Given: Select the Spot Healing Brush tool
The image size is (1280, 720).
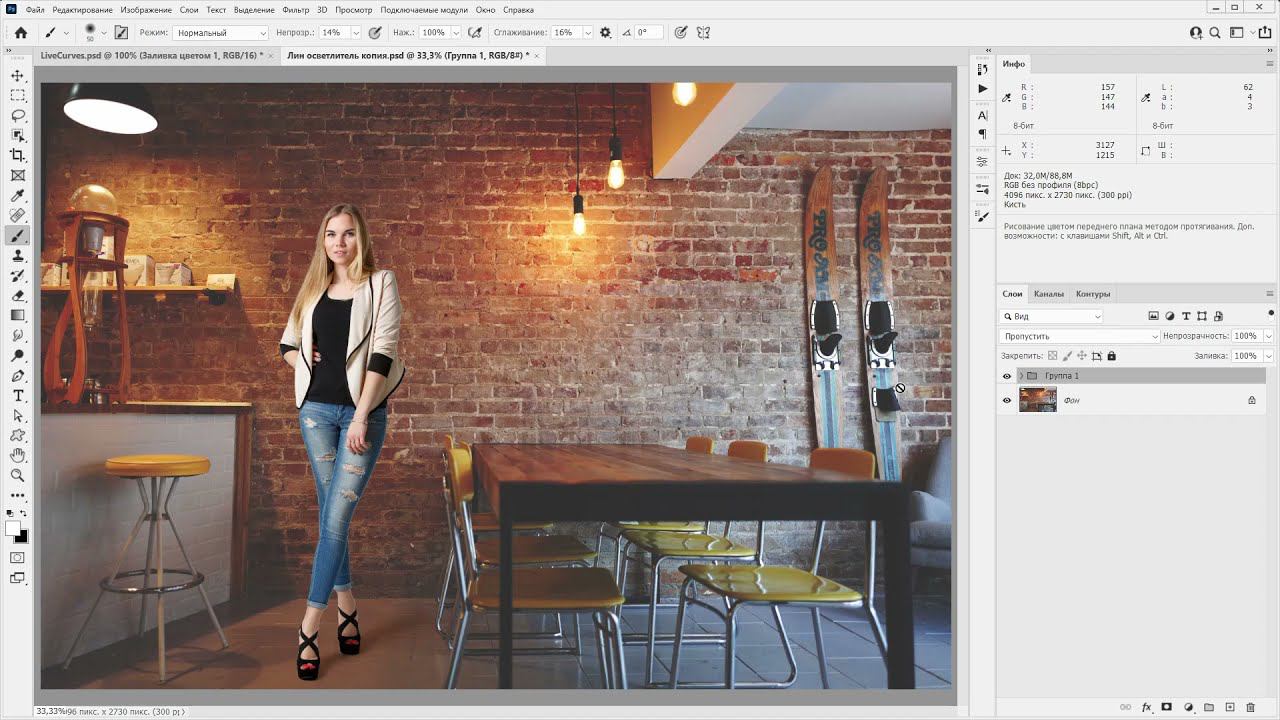Looking at the screenshot, I should coord(18,216).
